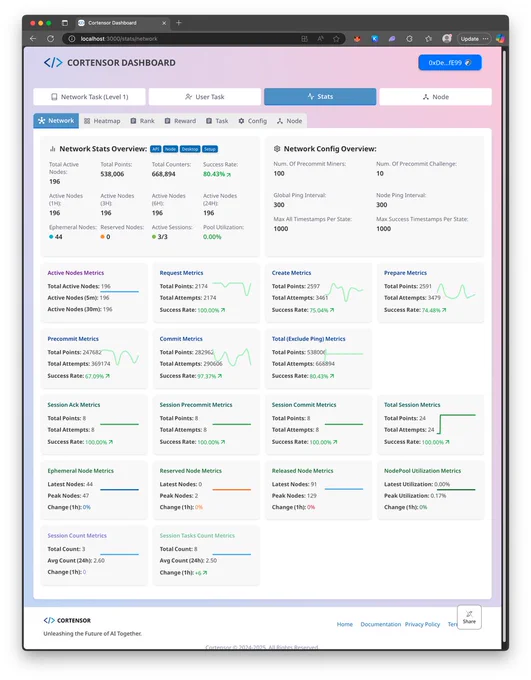
Task: Open the Rank sub-tab
Action: click(x=142, y=121)
